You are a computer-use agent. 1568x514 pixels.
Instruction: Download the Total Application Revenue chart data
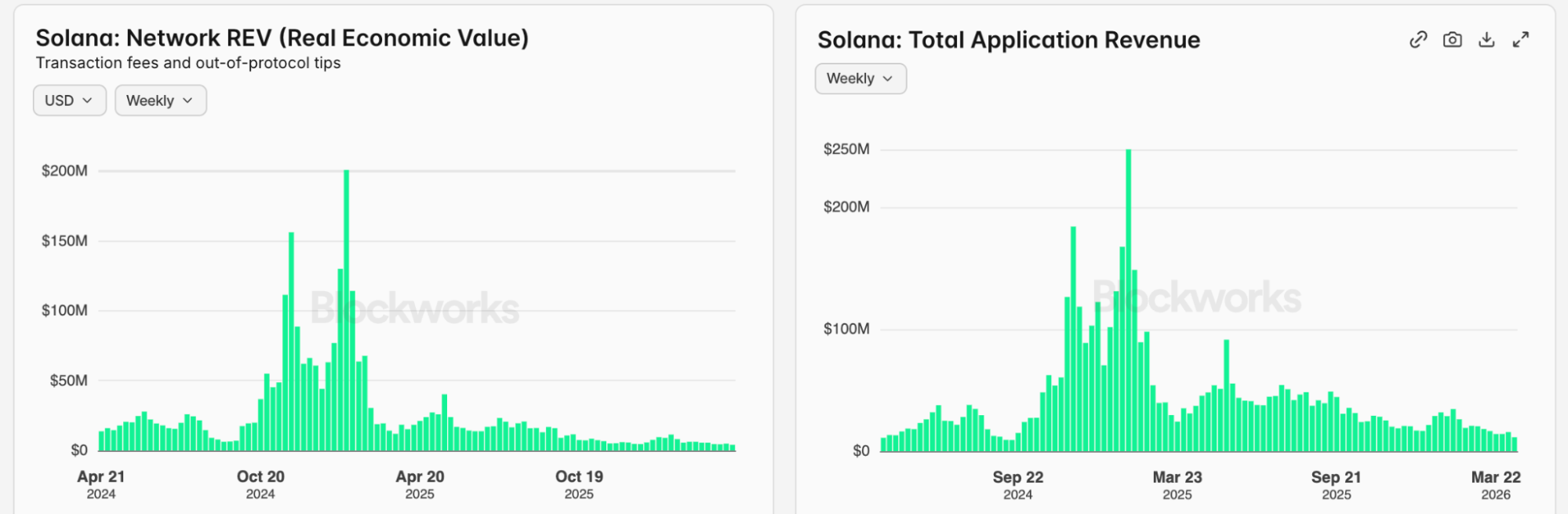(x=1486, y=40)
